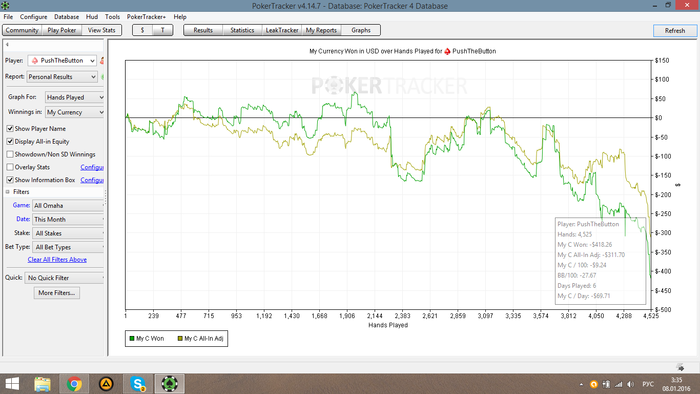Click the PokerTracker app icon in title bar
Image resolution: width=700 pixels, height=394 pixels.
(x=5, y=6)
